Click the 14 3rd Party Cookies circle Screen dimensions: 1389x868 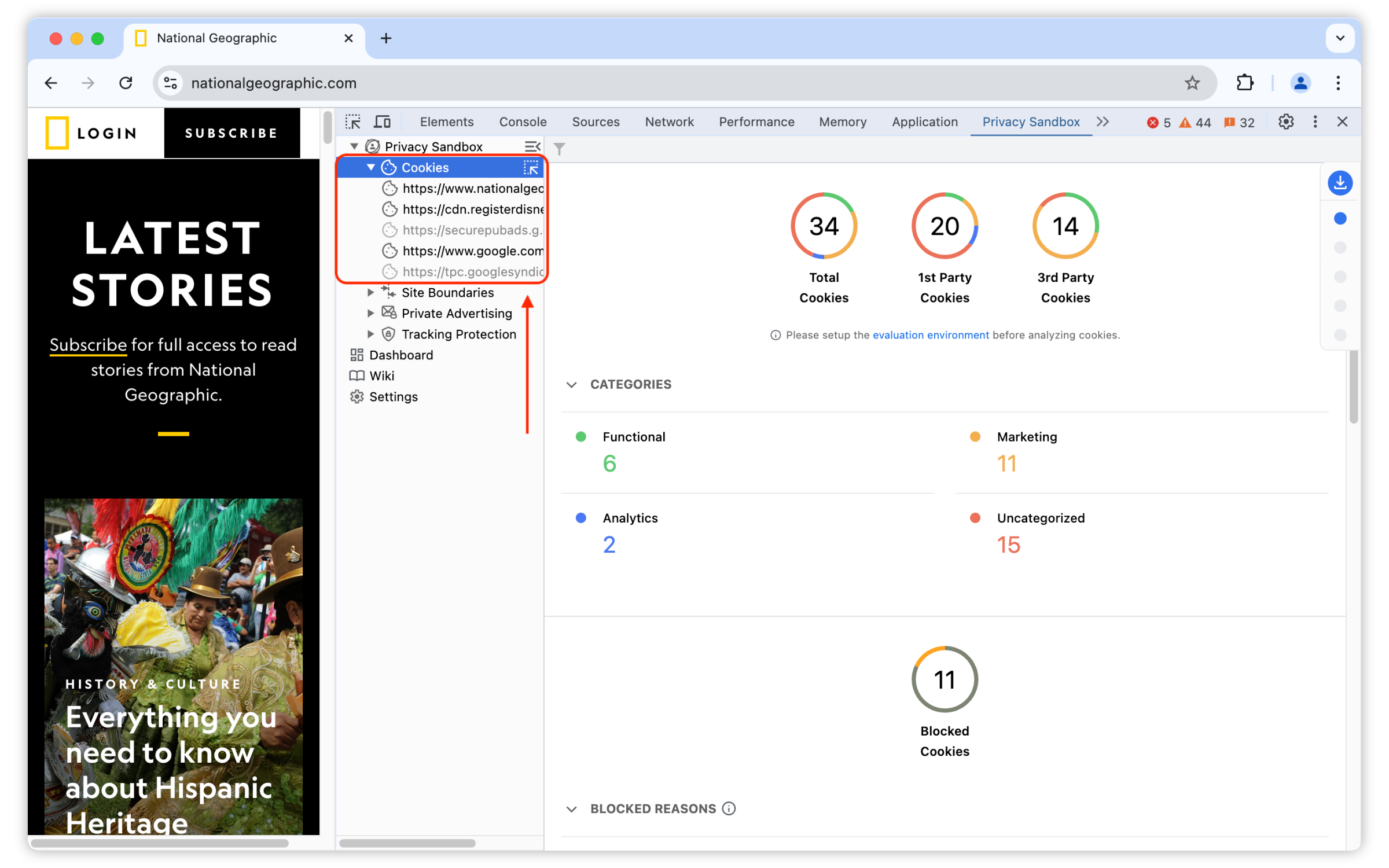1065,226
